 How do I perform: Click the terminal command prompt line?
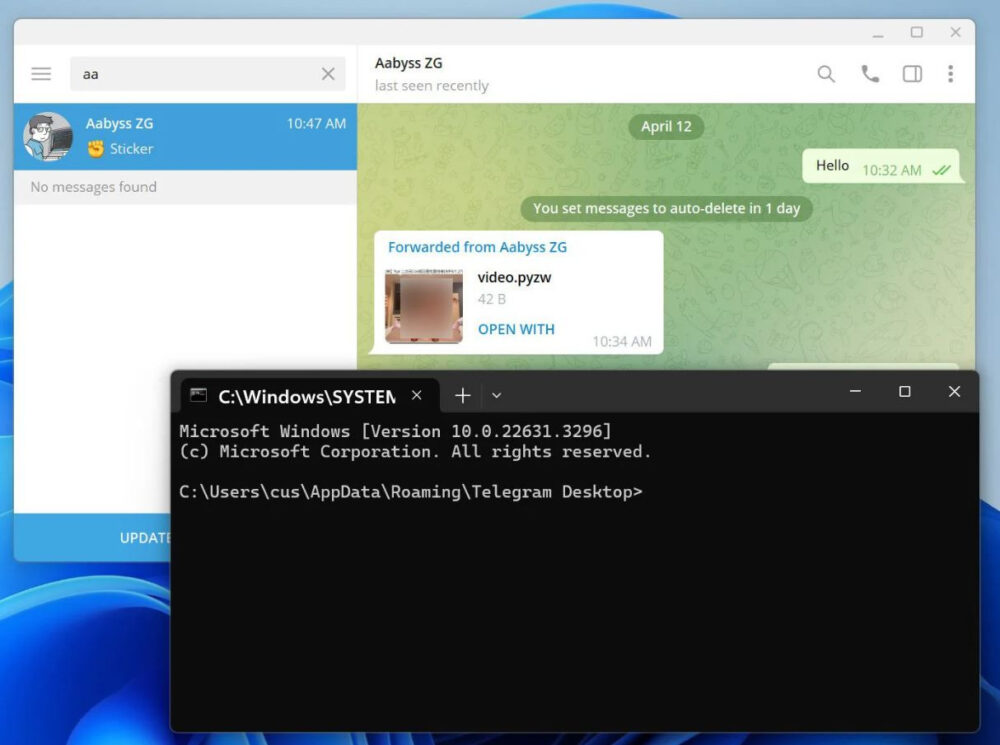point(411,492)
